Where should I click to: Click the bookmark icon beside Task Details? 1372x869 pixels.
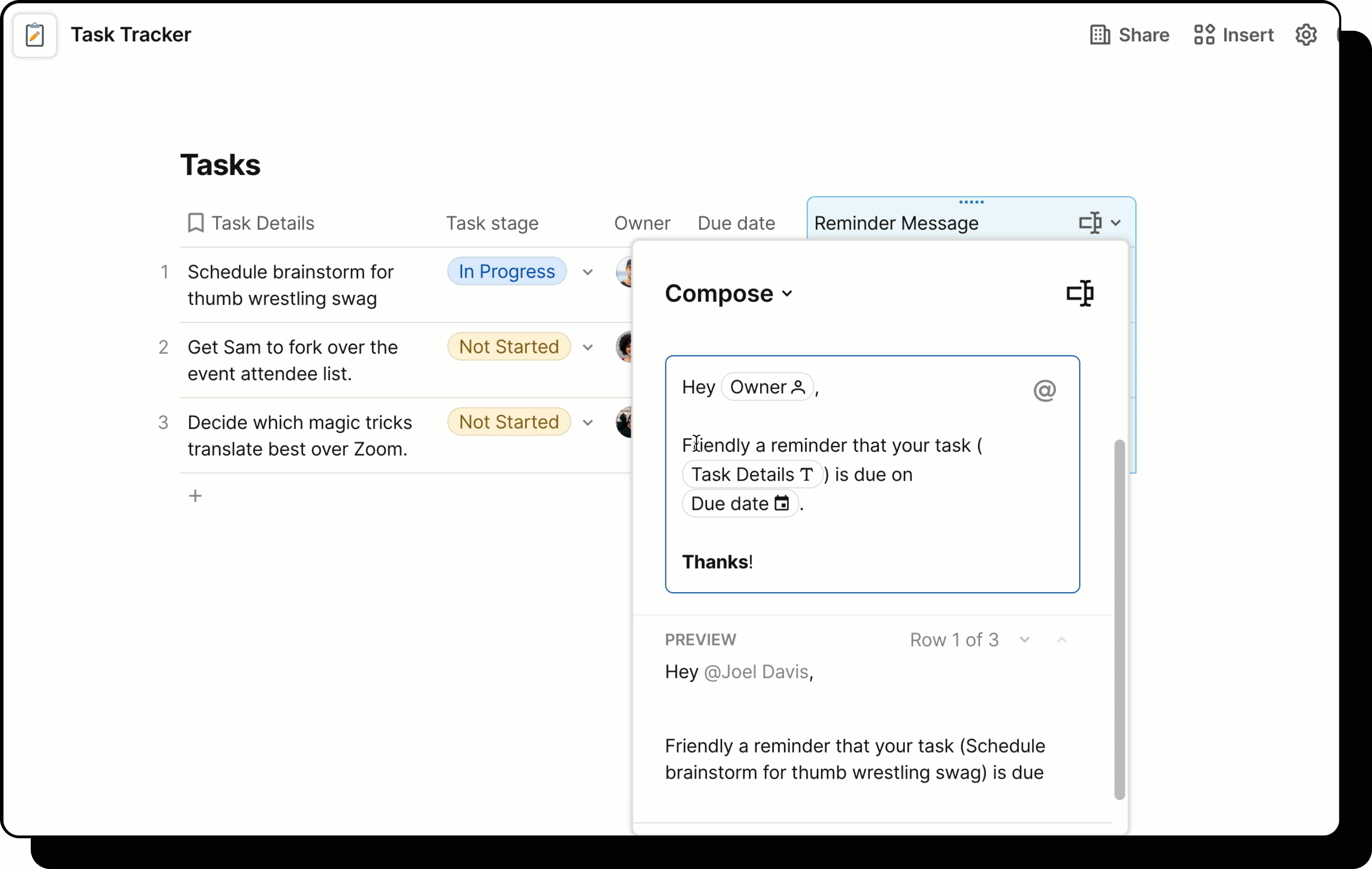tap(196, 223)
